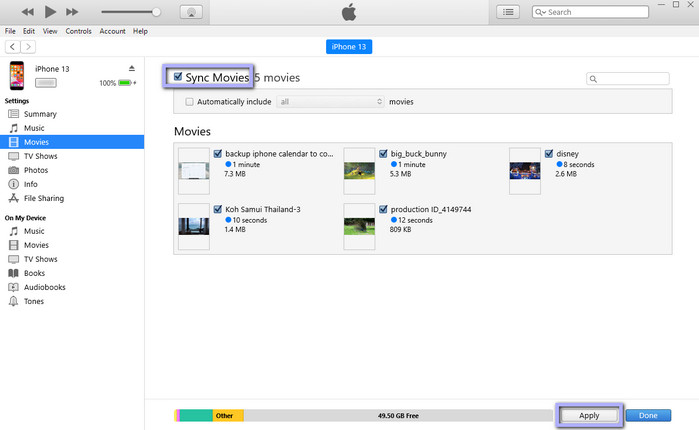Image resolution: width=699 pixels, height=430 pixels.
Task: Open the Controls menu
Action: click(x=78, y=31)
